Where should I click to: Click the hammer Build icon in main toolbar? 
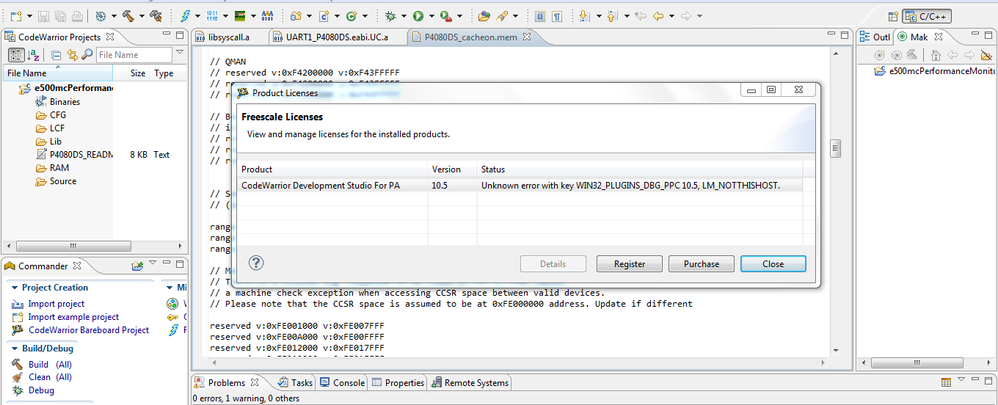click(128, 15)
